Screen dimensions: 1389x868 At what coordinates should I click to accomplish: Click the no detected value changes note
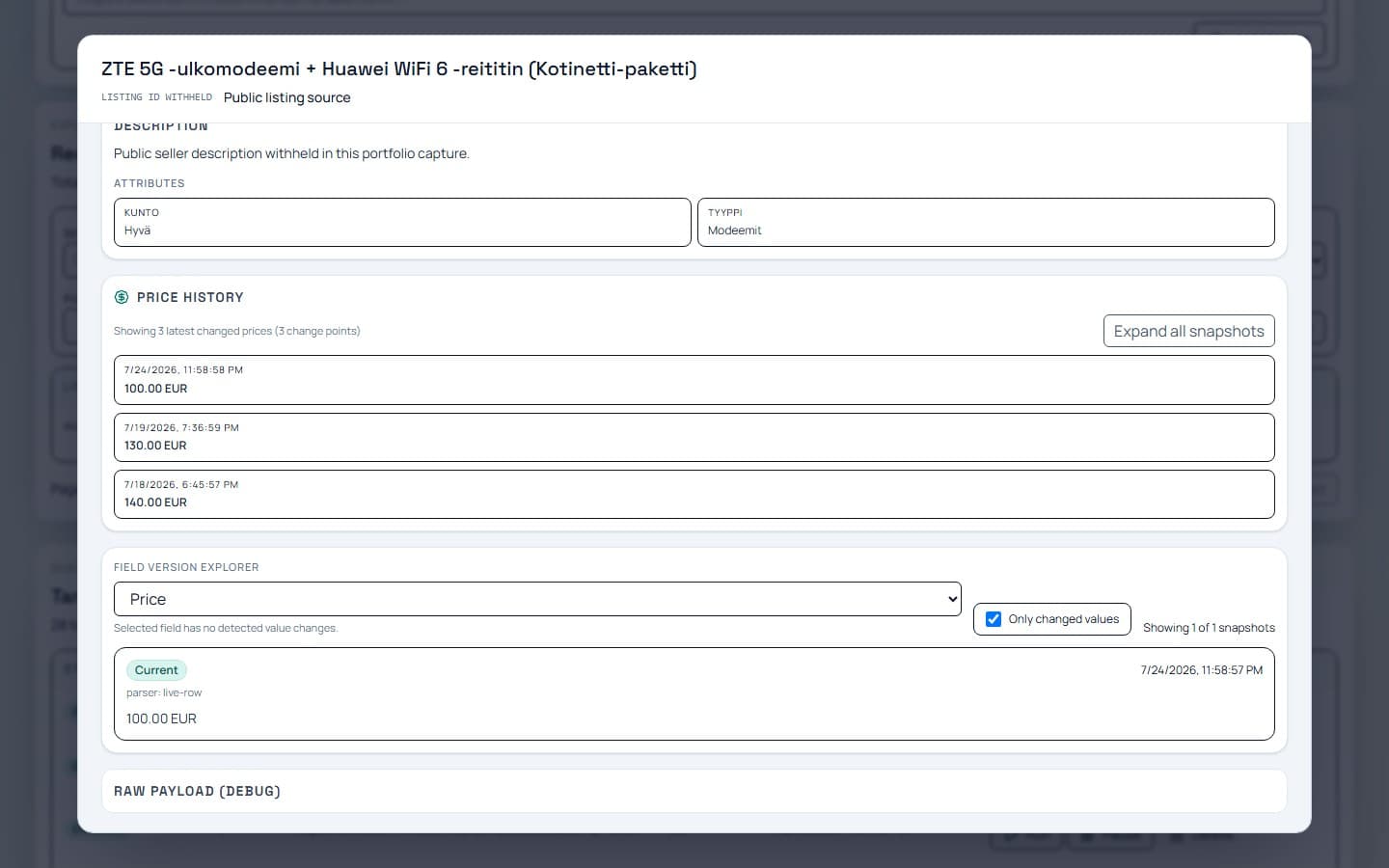[226, 628]
